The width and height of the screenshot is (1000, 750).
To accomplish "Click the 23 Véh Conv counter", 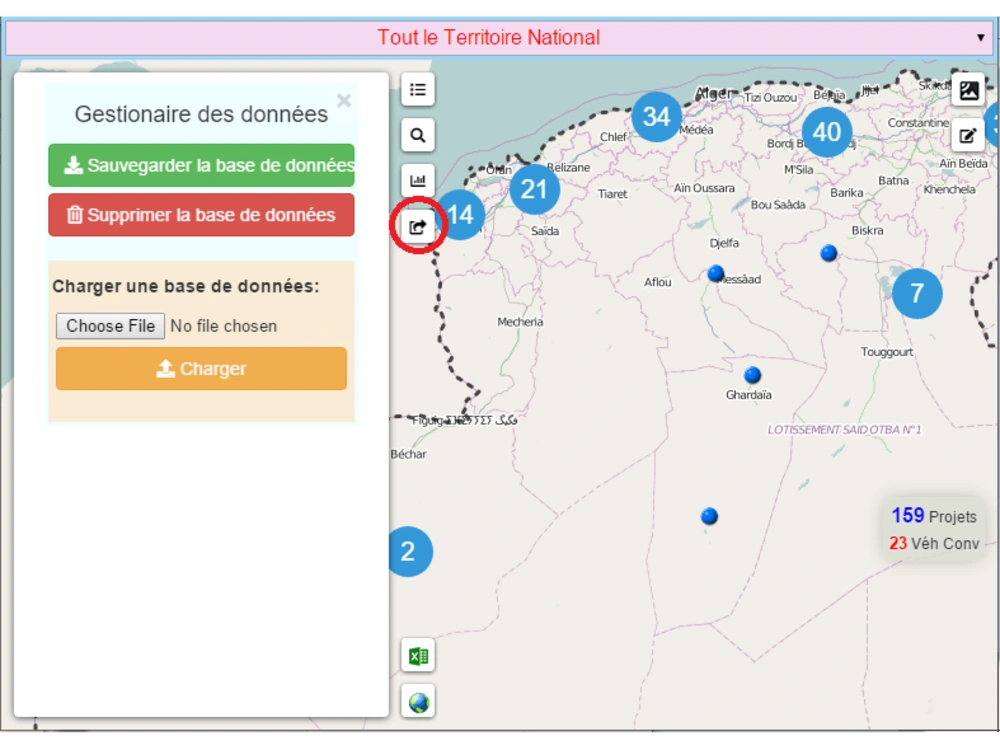I will [x=934, y=543].
